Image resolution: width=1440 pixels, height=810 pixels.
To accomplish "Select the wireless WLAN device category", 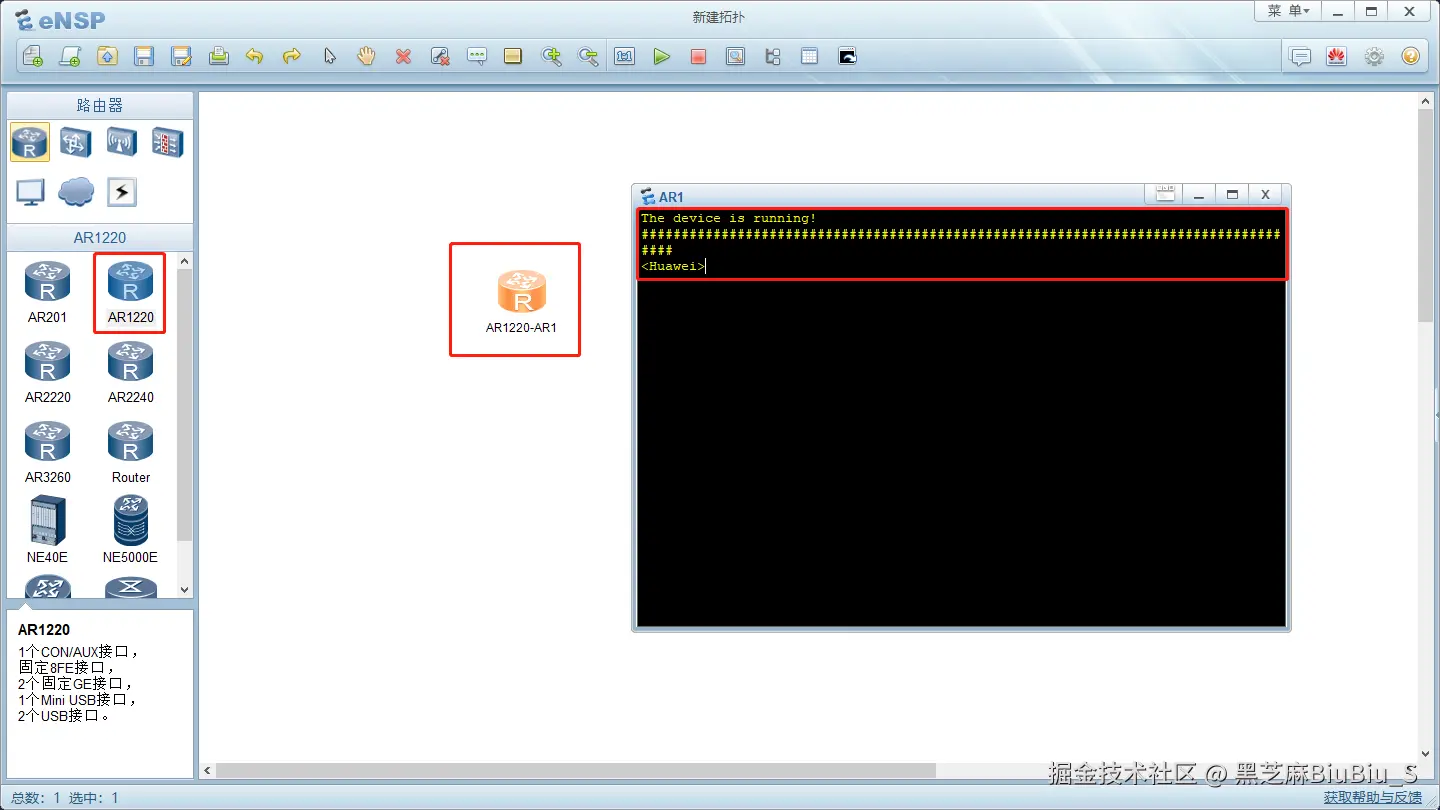I will [x=122, y=142].
